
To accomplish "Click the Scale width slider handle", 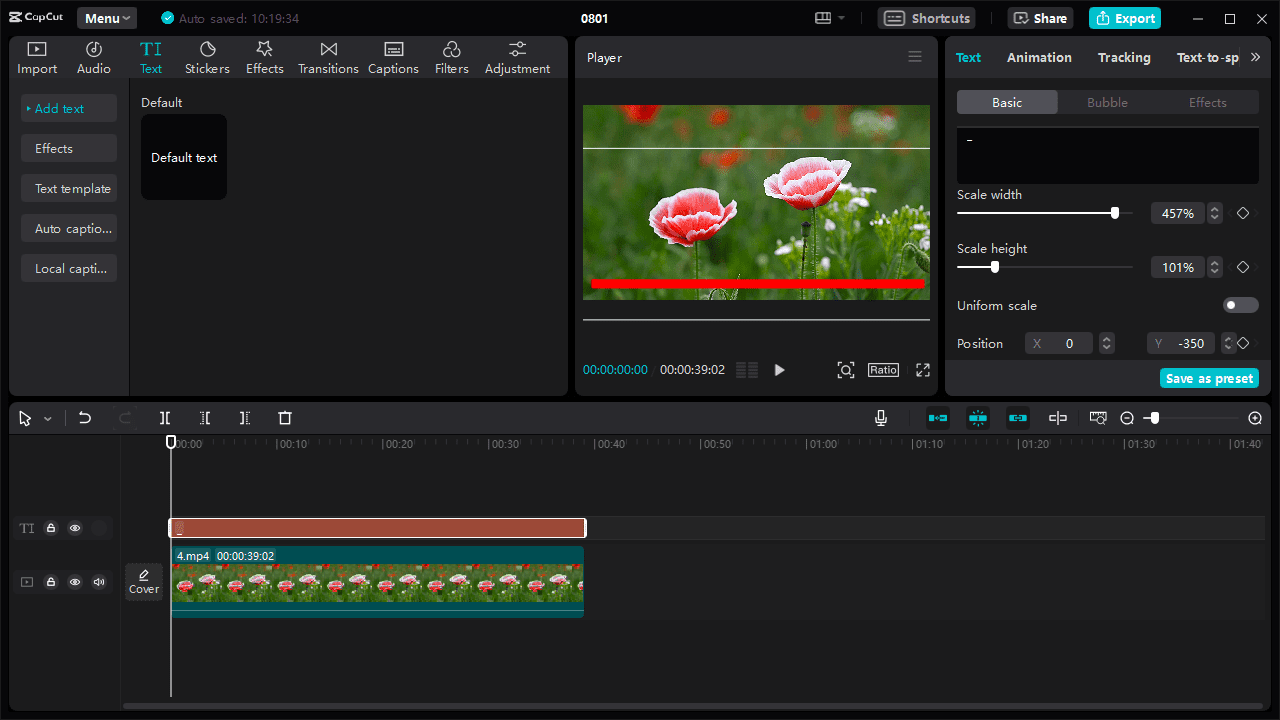I will (1115, 213).
